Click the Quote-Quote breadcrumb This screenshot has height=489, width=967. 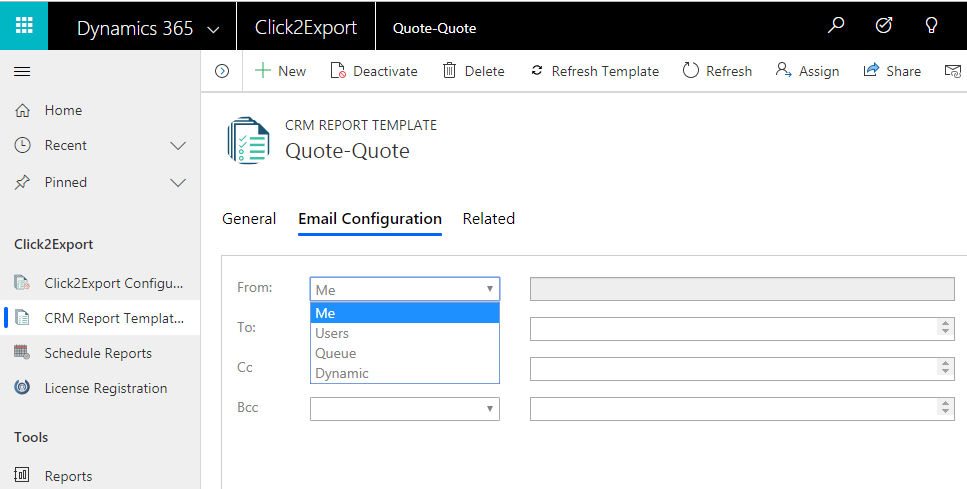tap(434, 28)
